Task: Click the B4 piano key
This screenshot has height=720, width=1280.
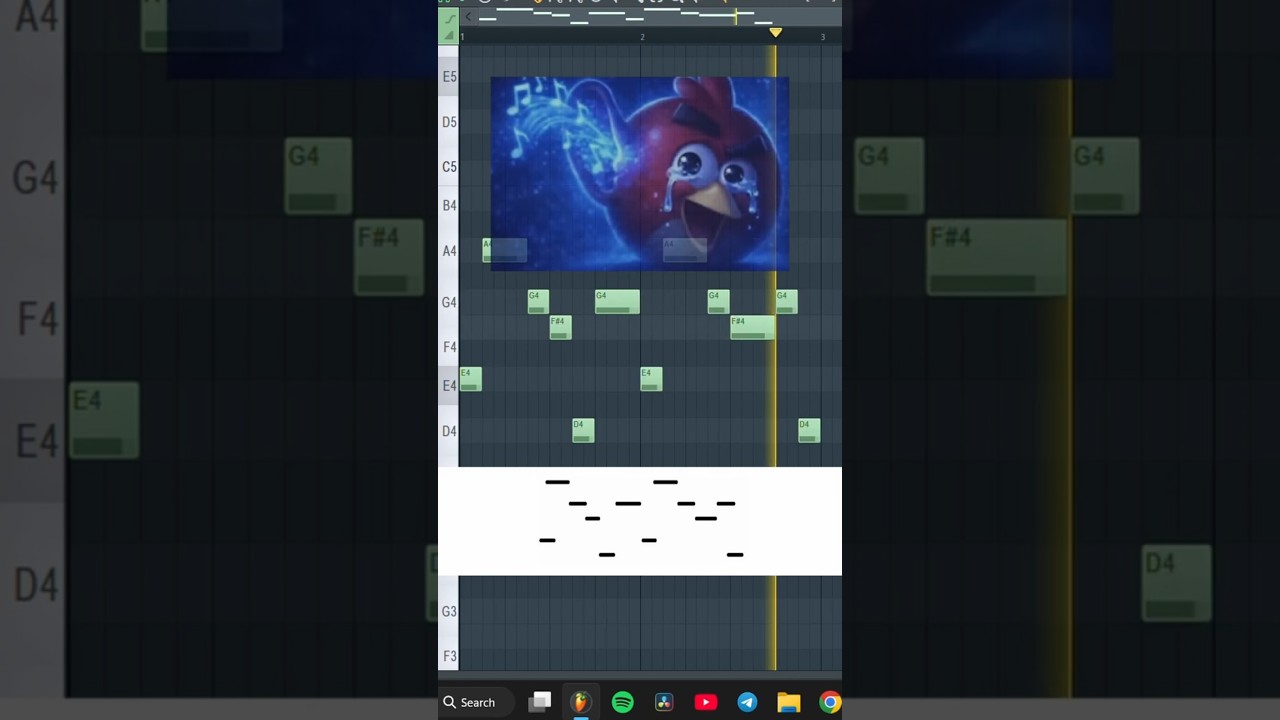Action: [x=449, y=205]
